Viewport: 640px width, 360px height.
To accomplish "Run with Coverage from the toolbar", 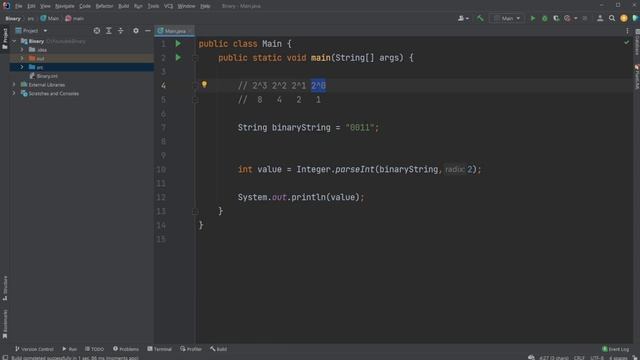I will coord(556,18).
